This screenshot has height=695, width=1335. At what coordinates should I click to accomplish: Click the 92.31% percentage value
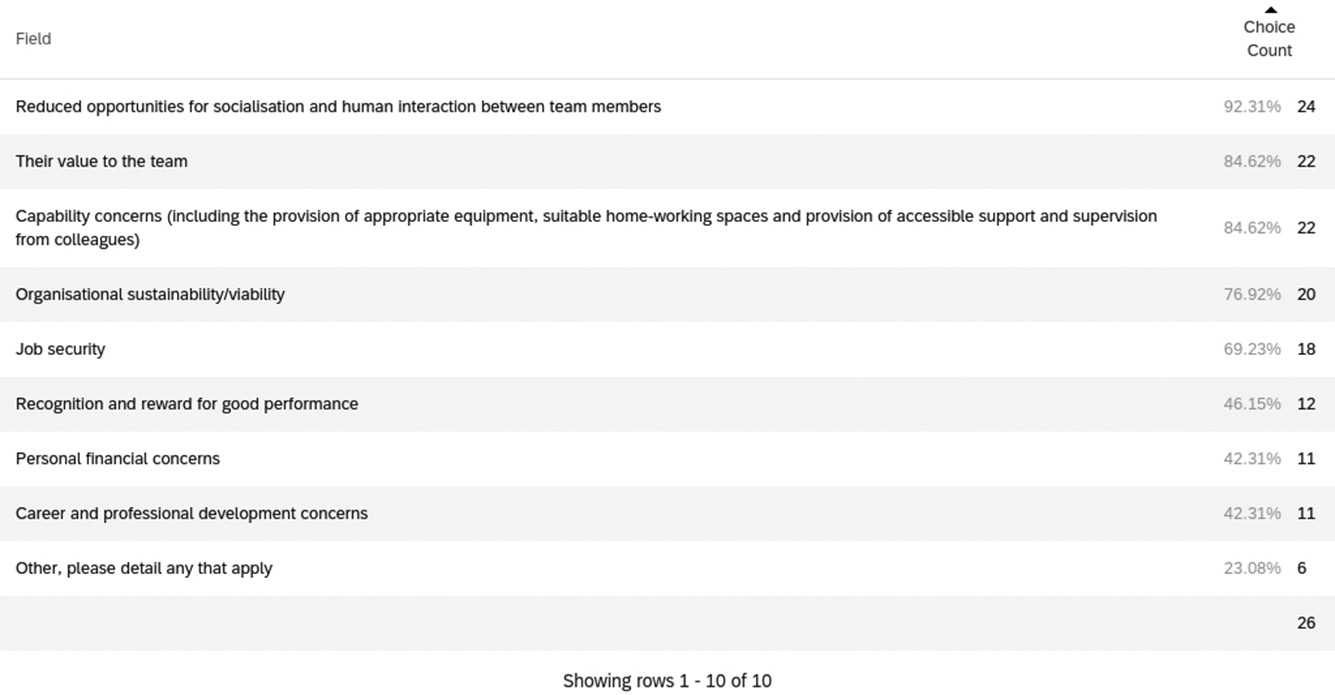click(x=1252, y=106)
